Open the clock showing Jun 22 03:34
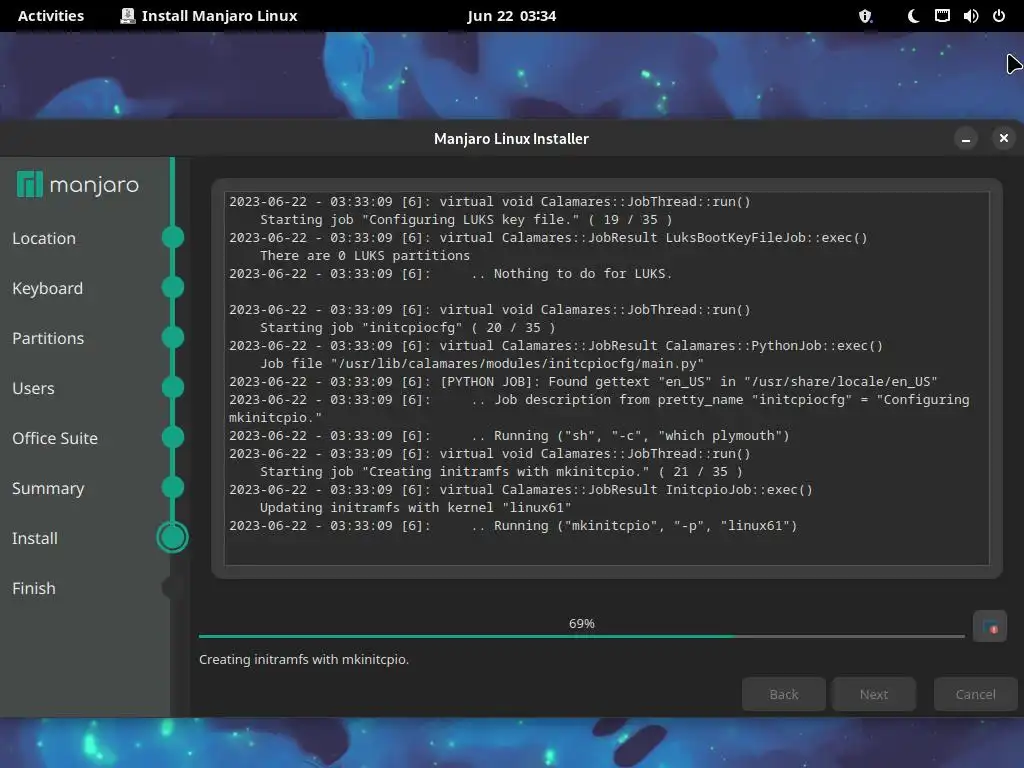 (x=511, y=16)
